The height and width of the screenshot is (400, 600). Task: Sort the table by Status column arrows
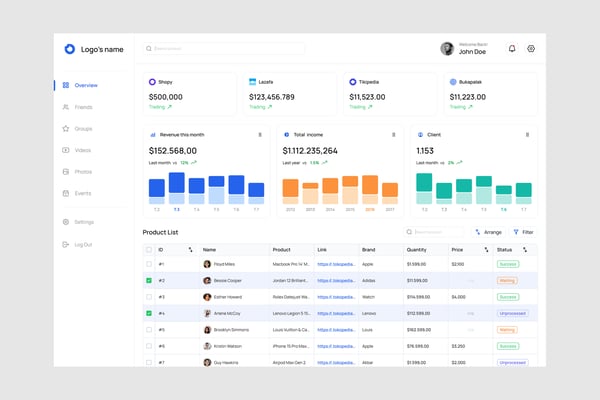pos(525,250)
